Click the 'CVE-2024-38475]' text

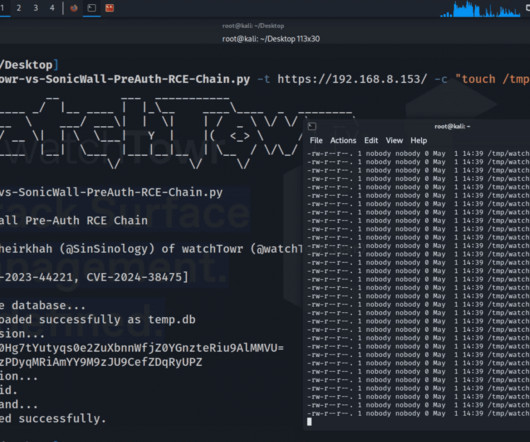137,277
